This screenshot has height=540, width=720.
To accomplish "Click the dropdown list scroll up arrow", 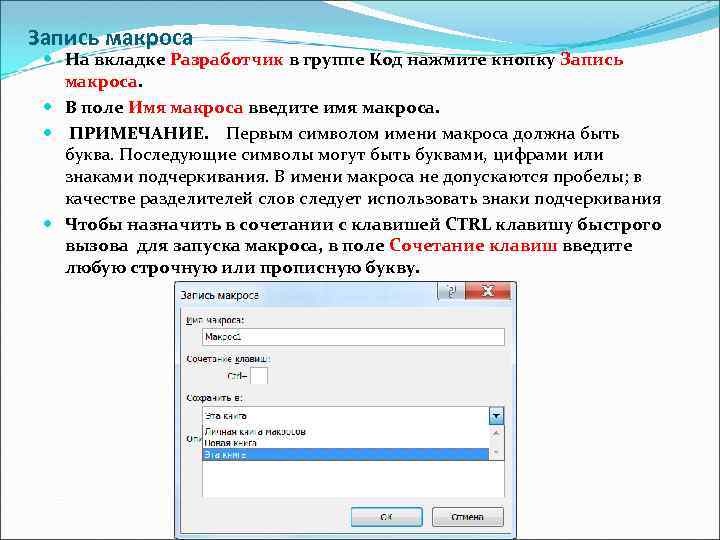I will coord(496,433).
